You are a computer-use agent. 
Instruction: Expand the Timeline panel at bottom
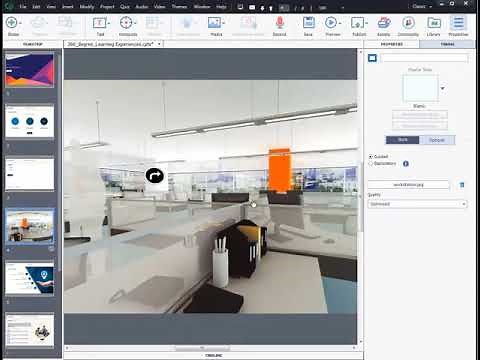click(213, 356)
